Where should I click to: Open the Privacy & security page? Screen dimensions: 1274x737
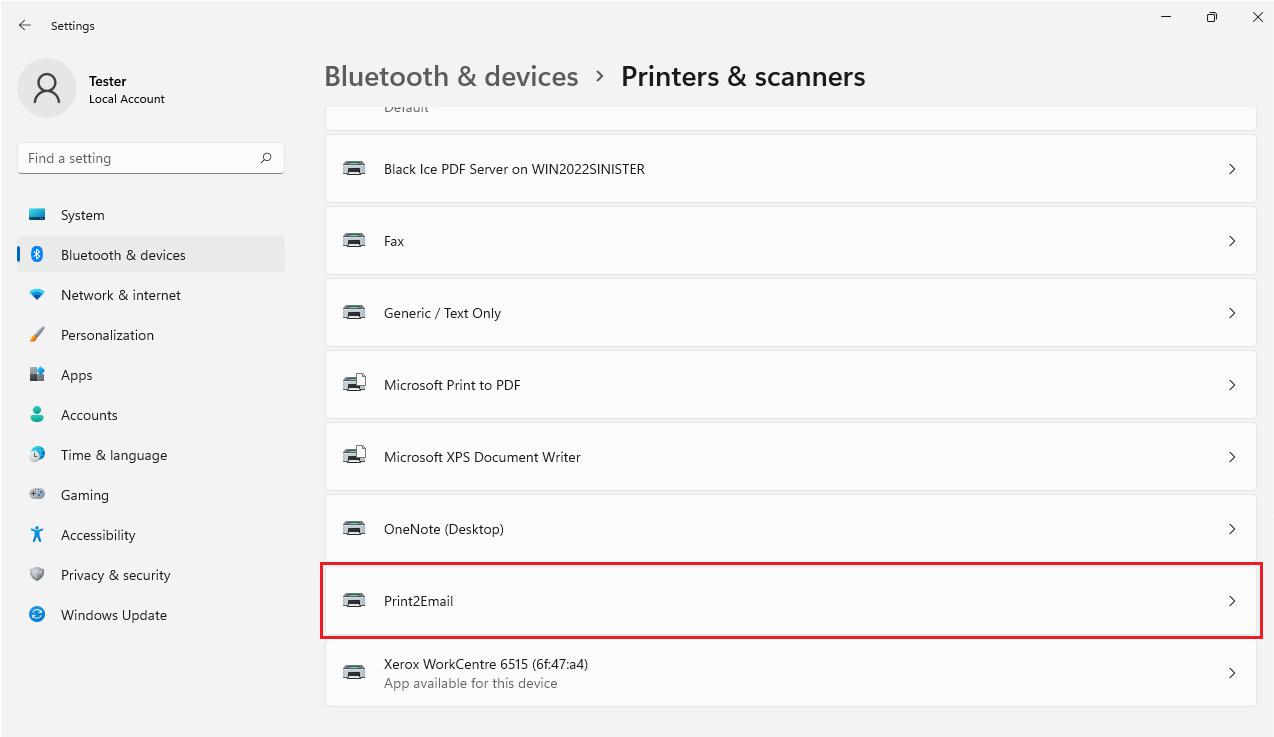(x=151, y=575)
